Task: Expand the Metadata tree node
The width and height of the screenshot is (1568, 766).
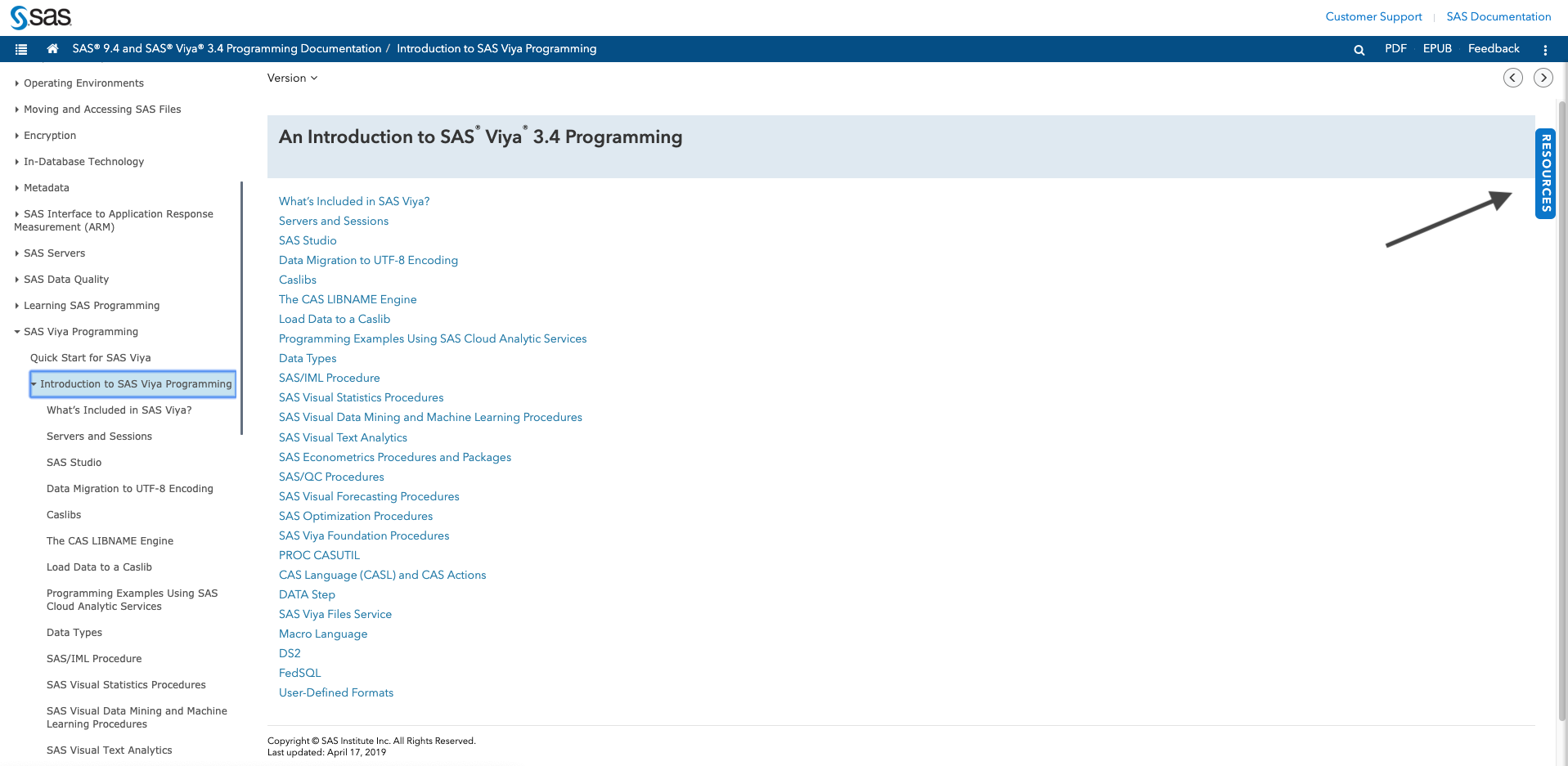Action: [x=16, y=188]
